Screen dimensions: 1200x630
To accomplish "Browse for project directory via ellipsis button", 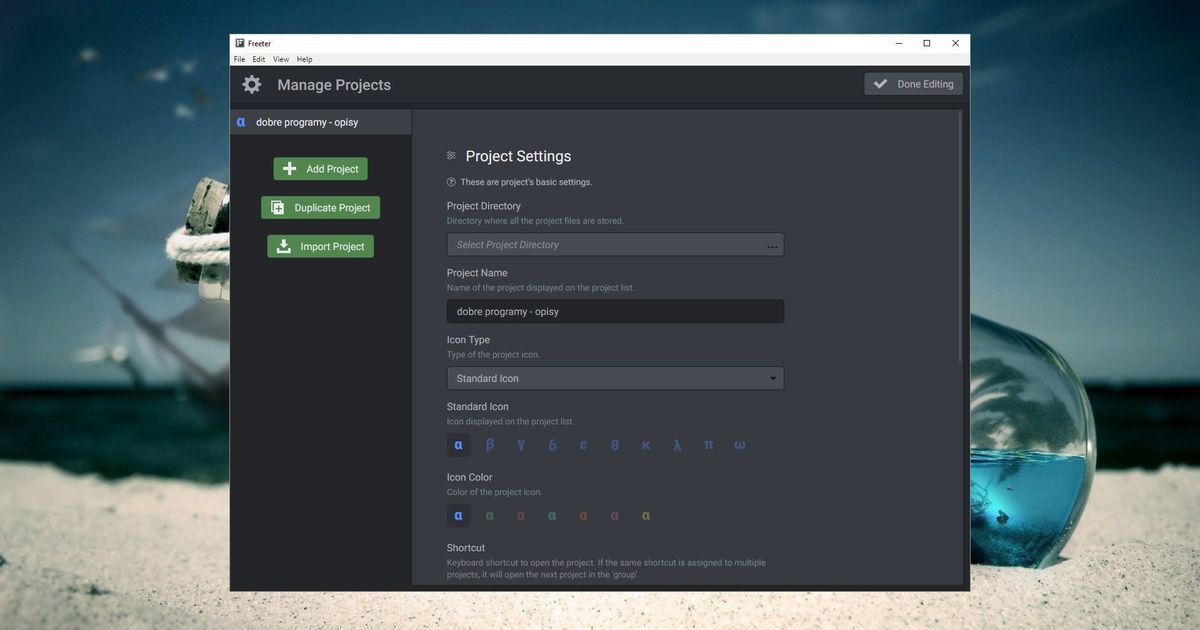I will click(x=772, y=245).
